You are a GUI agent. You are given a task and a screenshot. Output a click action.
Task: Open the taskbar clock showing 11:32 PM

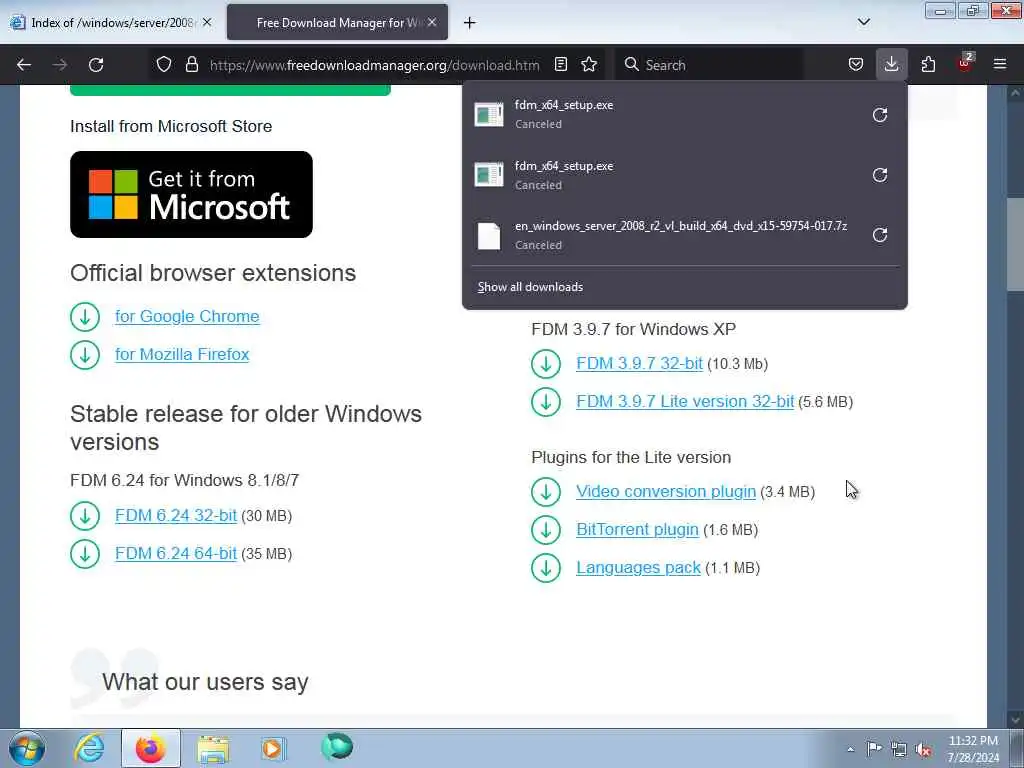click(973, 749)
